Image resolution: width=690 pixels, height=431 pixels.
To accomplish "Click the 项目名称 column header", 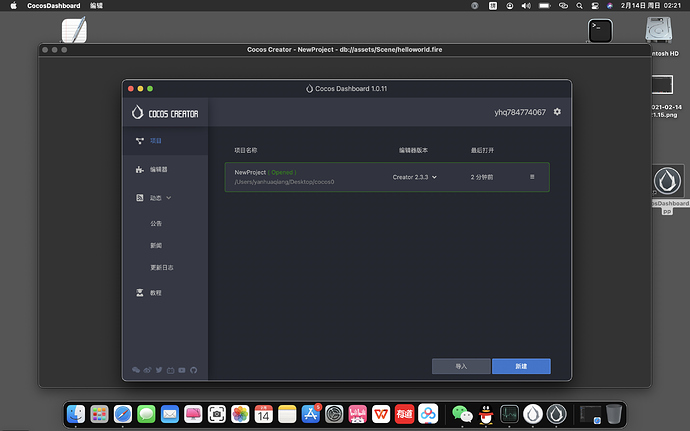I will [x=246, y=150].
